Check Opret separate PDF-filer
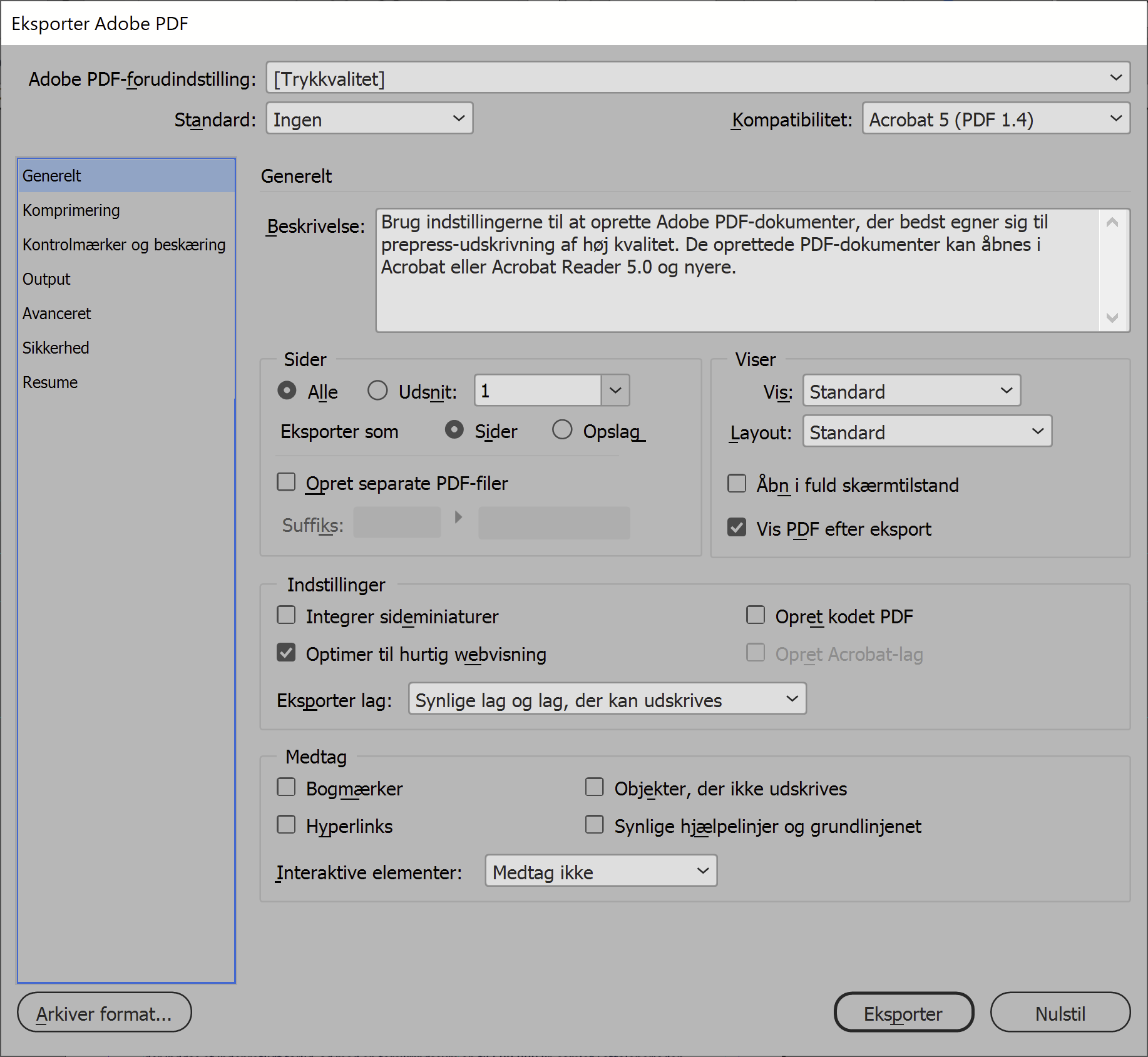1148x1057 pixels. pyautogui.click(x=286, y=482)
